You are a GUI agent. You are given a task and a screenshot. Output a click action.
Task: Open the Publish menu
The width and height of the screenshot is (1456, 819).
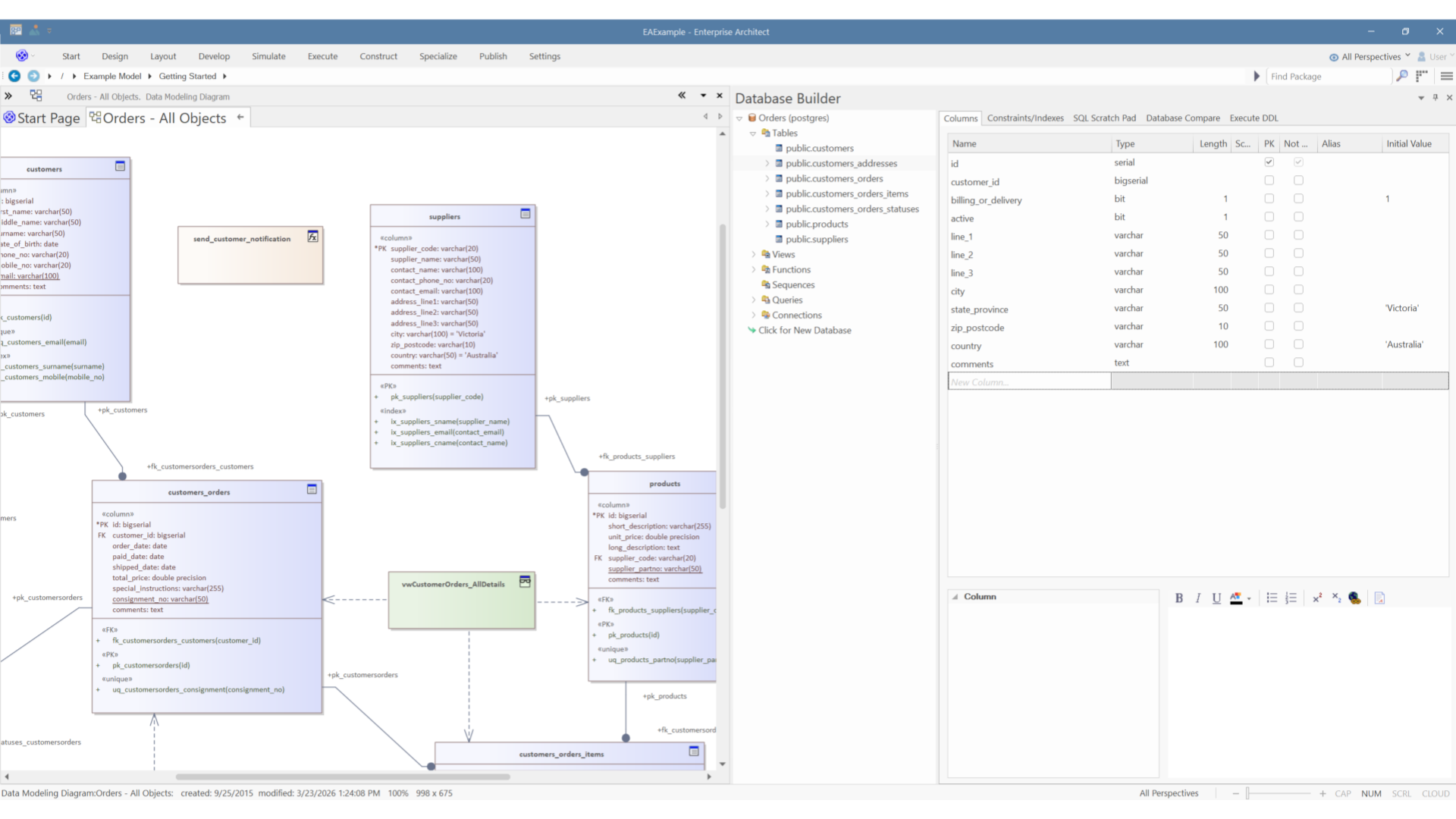[493, 56]
